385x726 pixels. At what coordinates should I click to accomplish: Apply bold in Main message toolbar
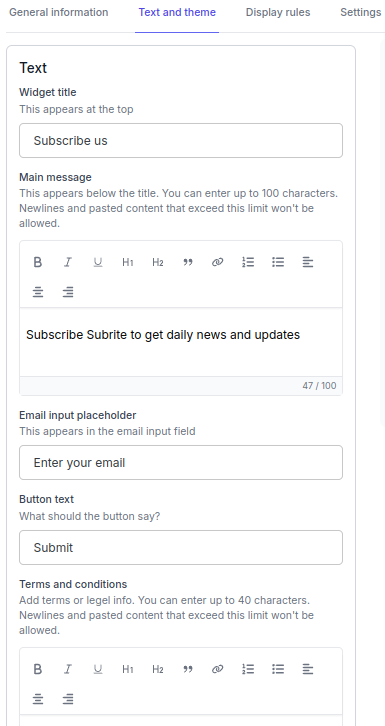(x=38, y=263)
